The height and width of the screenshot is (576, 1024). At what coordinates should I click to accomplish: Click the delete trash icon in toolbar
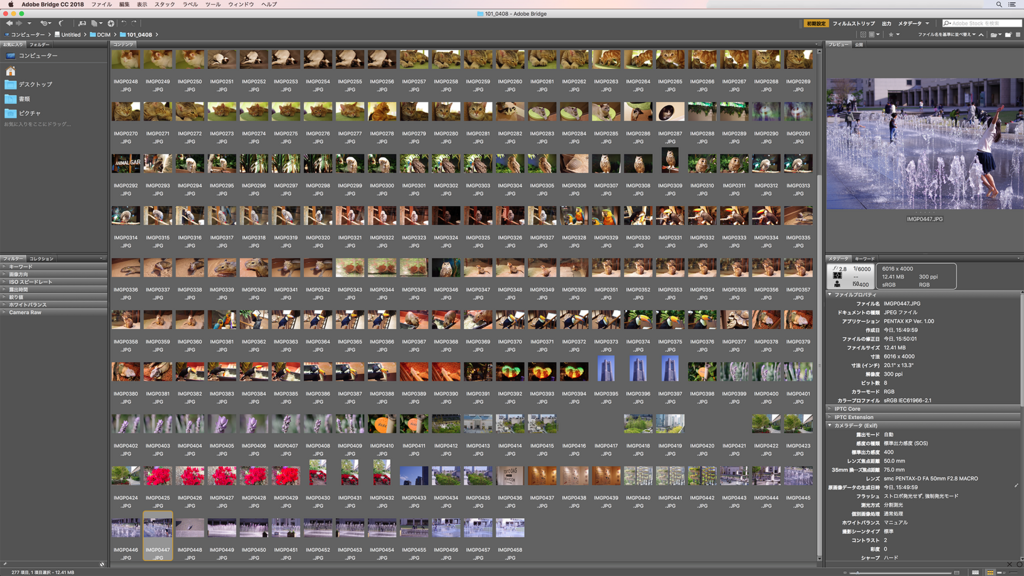(1018, 35)
